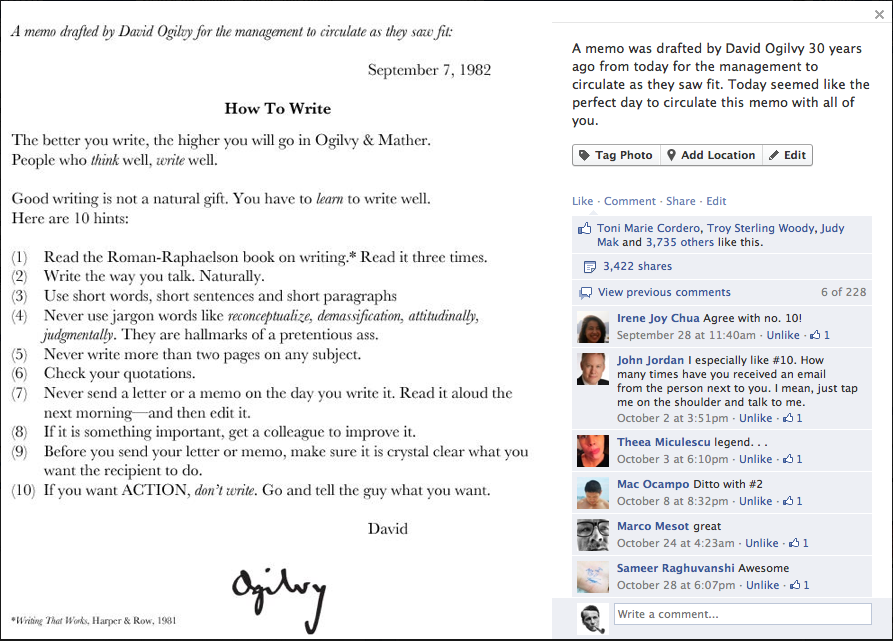Click your profile picture beside the comment box
This screenshot has height=641, width=893.
[x=593, y=619]
